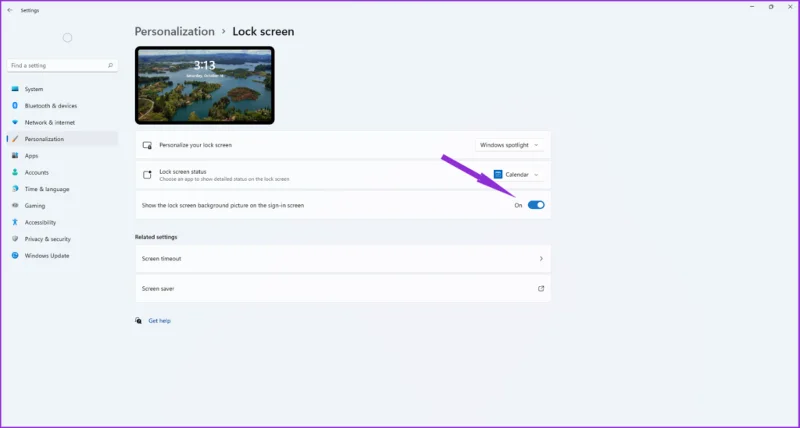Viewport: 800px width, 428px height.
Task: Open System settings category
Action: [62, 89]
